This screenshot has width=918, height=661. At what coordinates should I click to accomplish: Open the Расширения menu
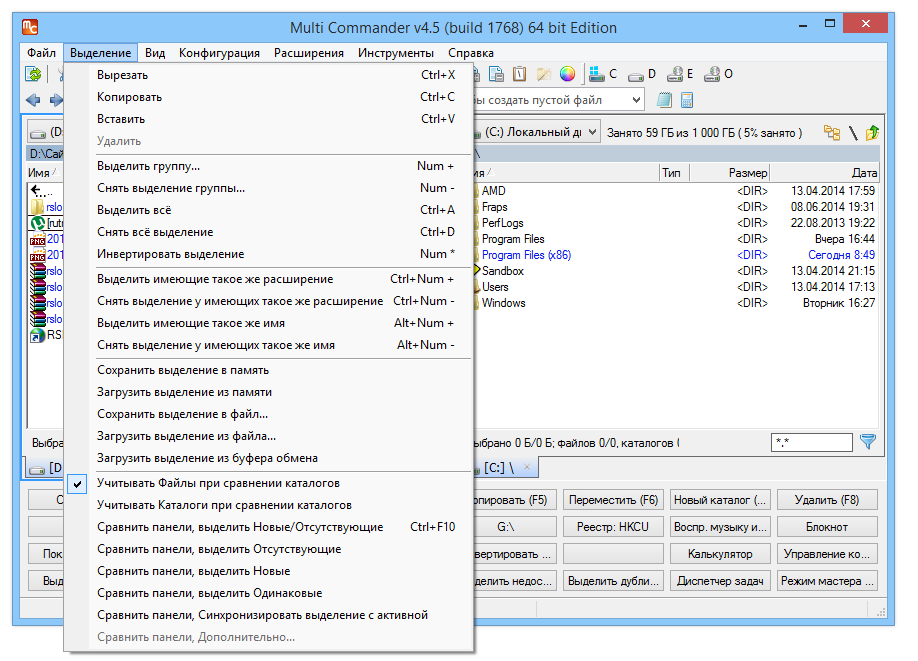tap(309, 53)
